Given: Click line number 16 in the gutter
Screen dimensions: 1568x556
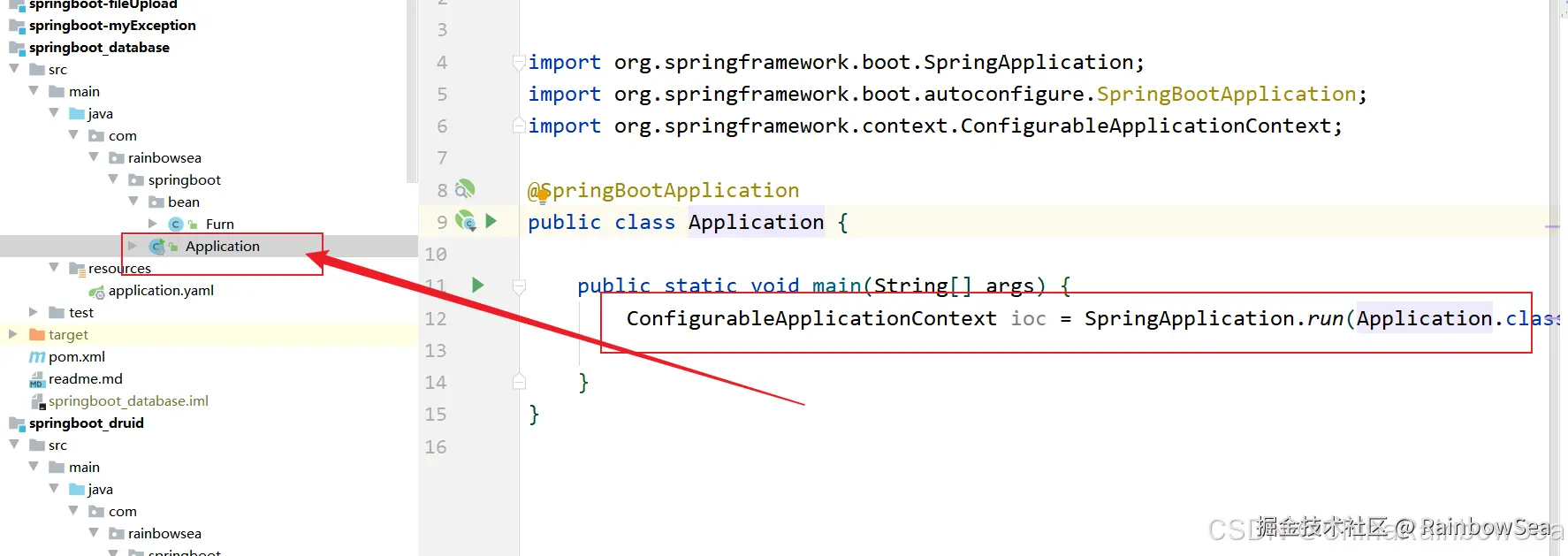Looking at the screenshot, I should 436,446.
